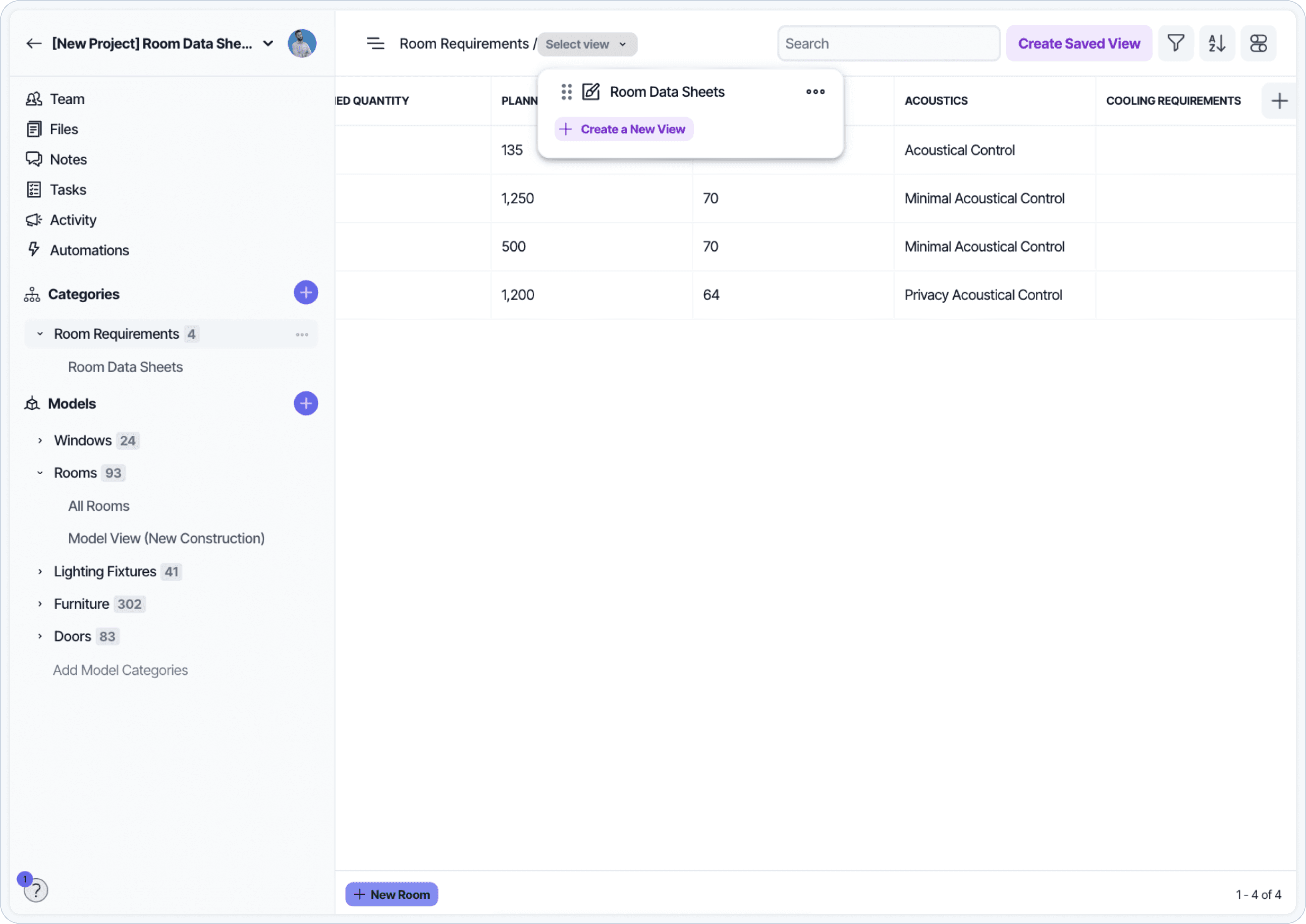Collapse the Rooms model category
The width and height of the screenshot is (1306, 924).
[x=40, y=473]
